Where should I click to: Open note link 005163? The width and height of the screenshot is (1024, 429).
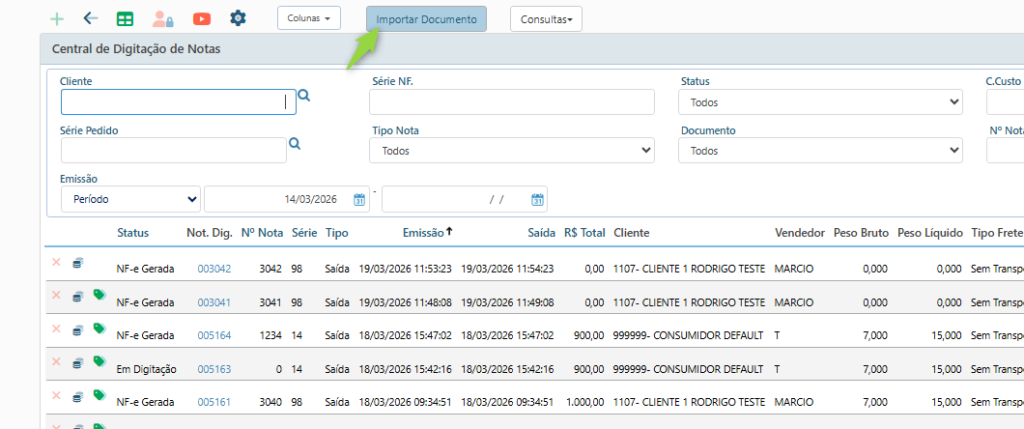coord(214,369)
